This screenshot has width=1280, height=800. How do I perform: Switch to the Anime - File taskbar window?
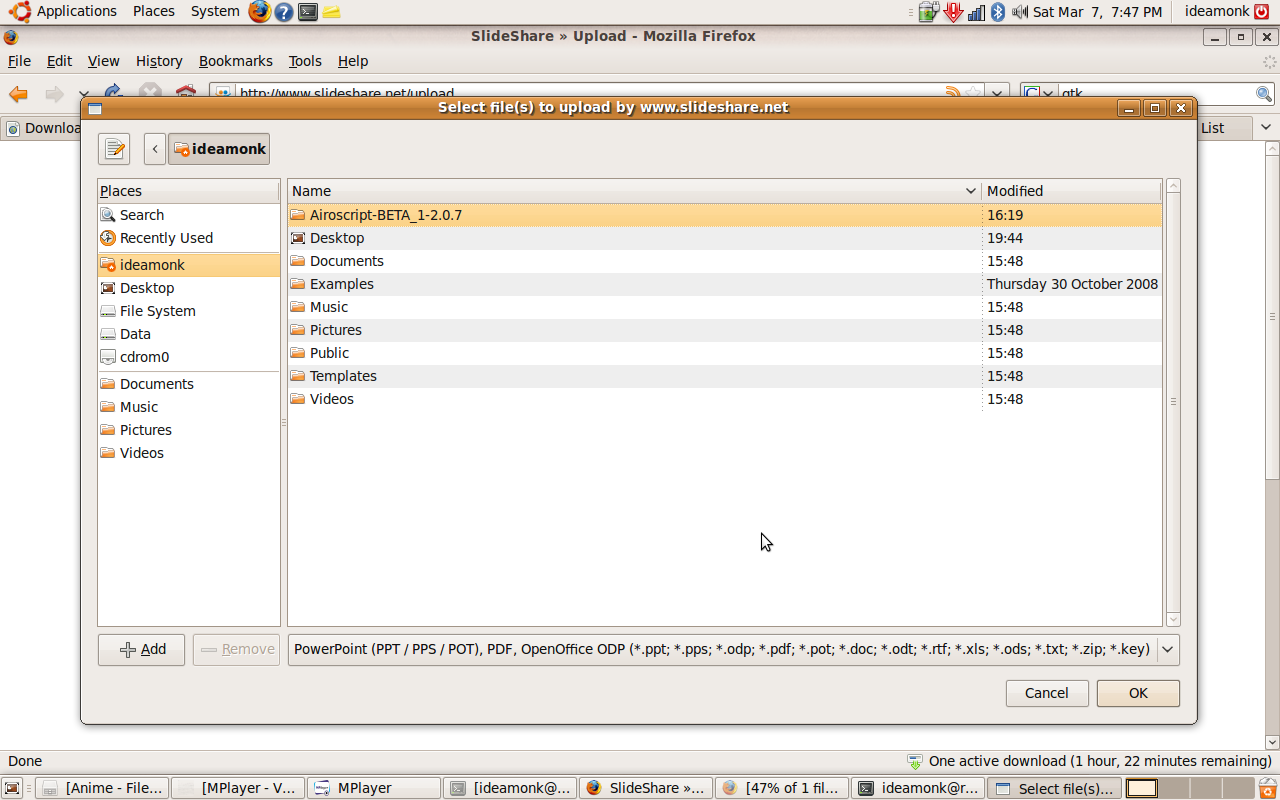click(x=103, y=788)
